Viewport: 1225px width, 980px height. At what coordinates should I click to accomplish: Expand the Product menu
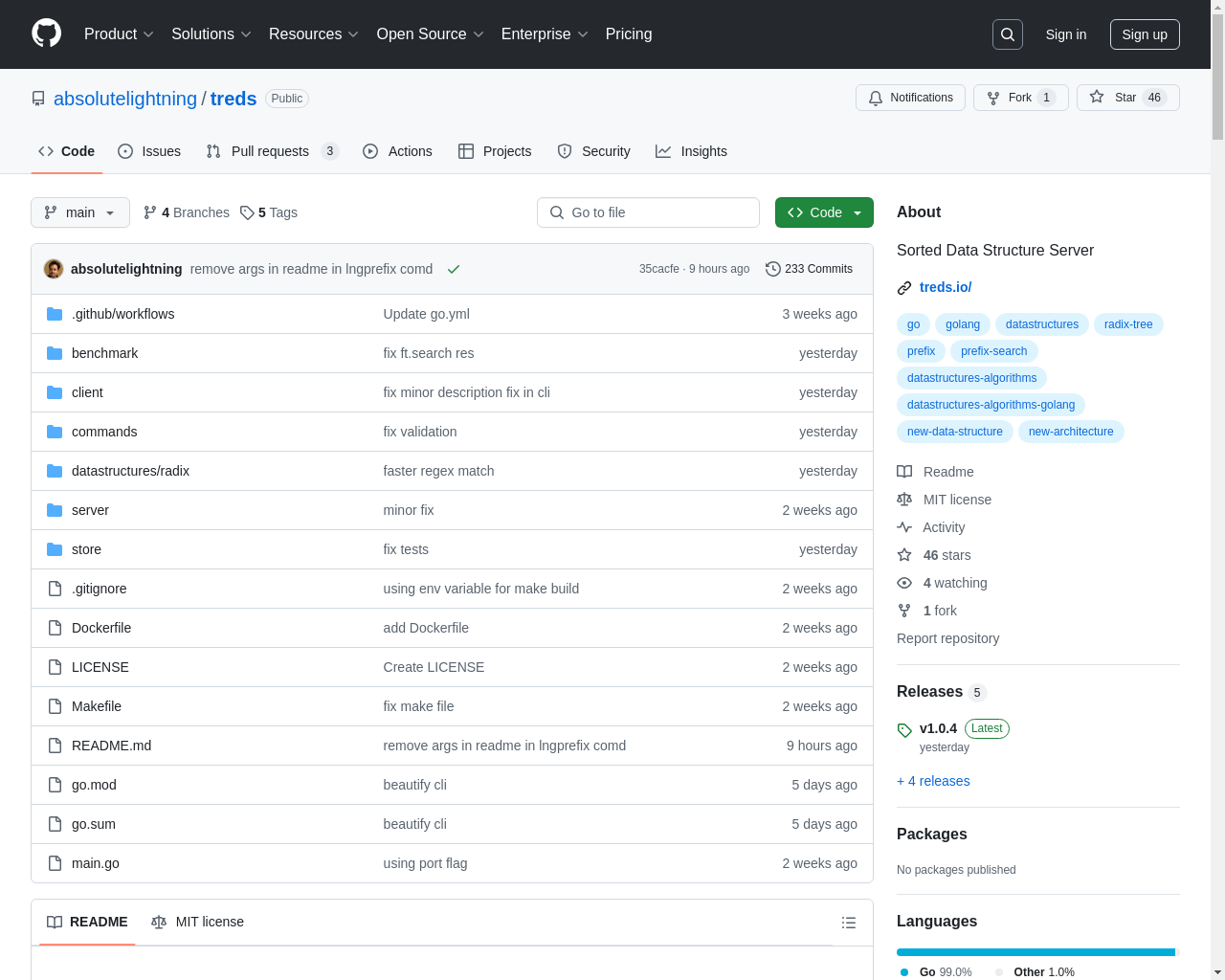tap(119, 33)
